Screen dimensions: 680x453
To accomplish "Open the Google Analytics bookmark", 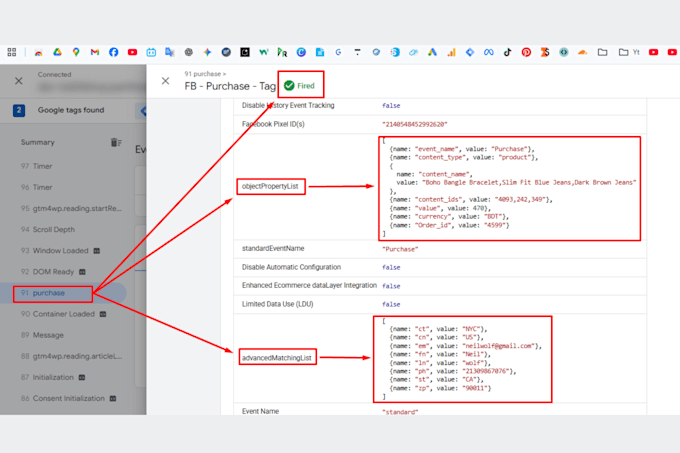I will (451, 52).
